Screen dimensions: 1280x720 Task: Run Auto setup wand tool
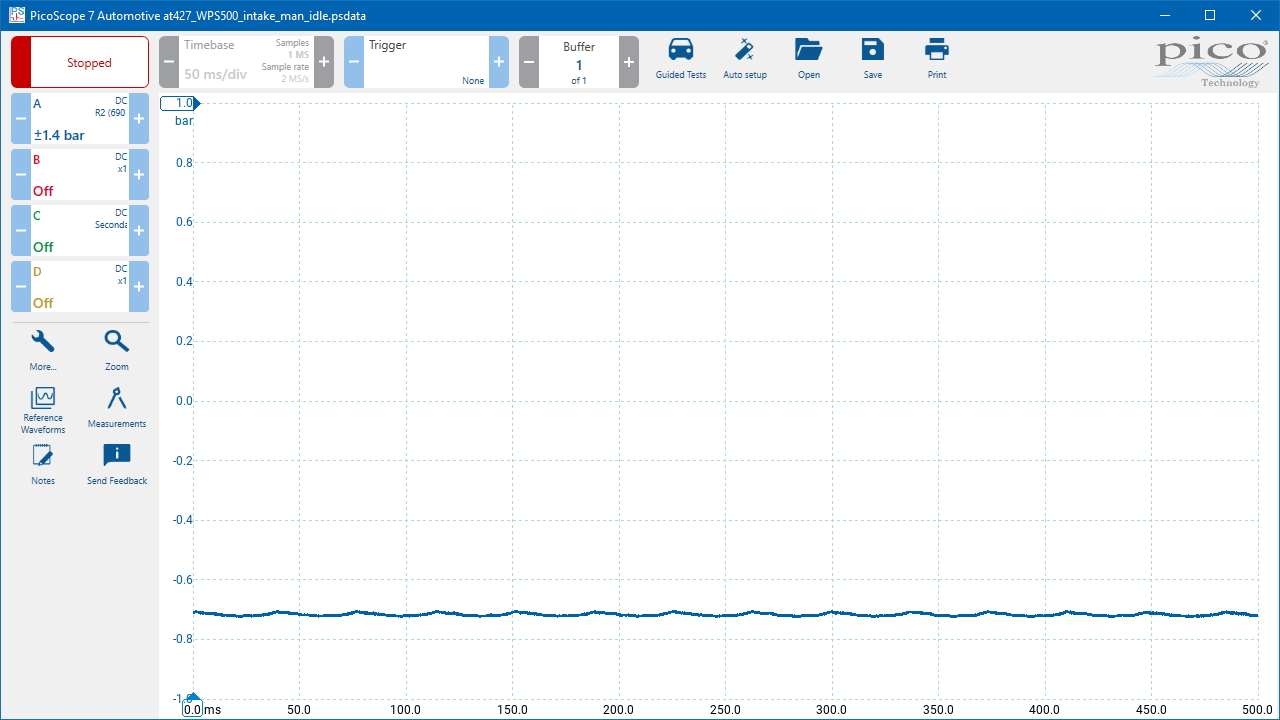click(x=744, y=60)
